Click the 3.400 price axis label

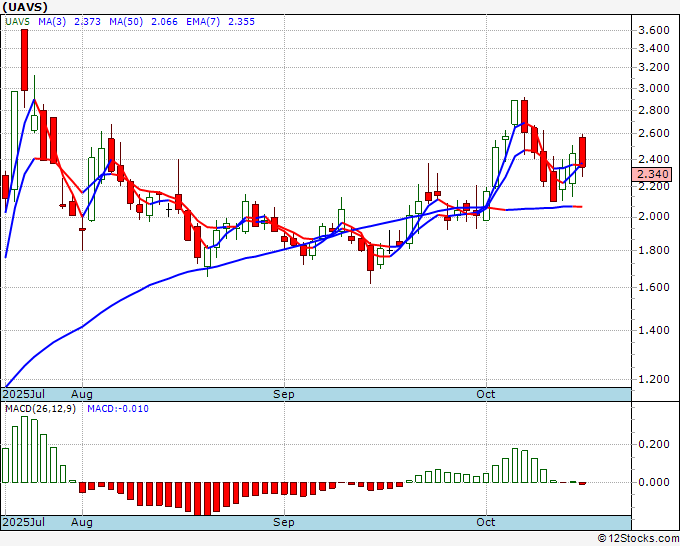[654, 48]
